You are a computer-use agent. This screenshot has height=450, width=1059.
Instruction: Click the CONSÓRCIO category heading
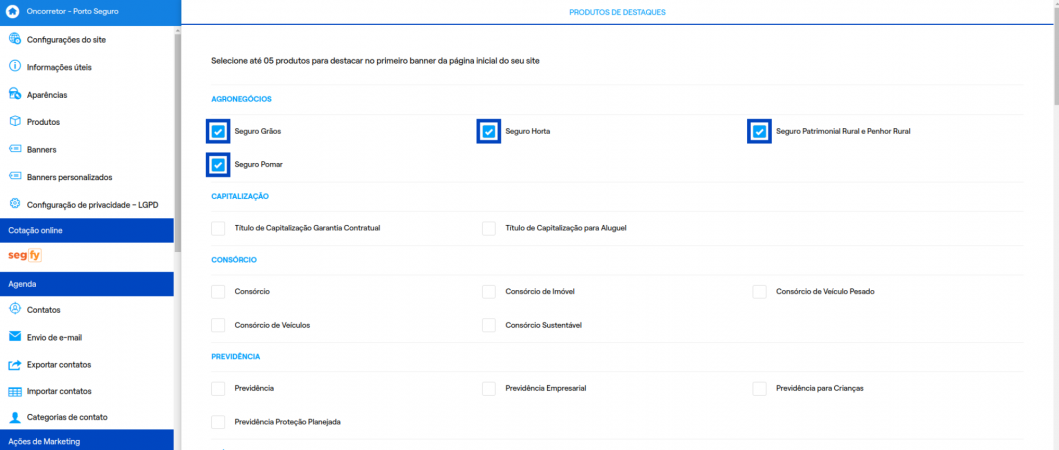(234, 259)
